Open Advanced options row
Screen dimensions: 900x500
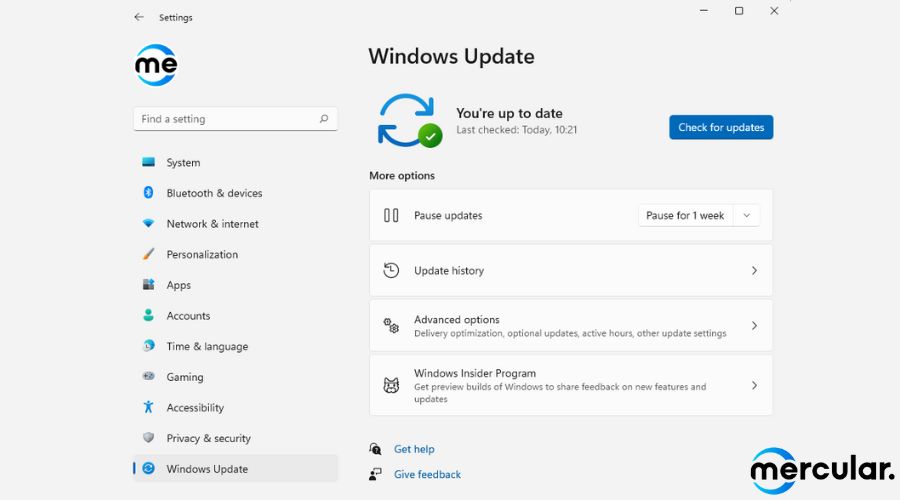(571, 325)
